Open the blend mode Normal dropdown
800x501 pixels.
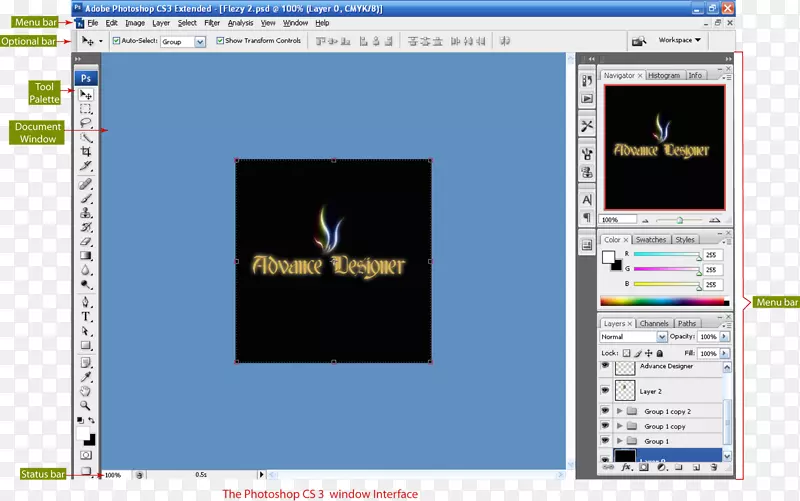click(x=661, y=337)
